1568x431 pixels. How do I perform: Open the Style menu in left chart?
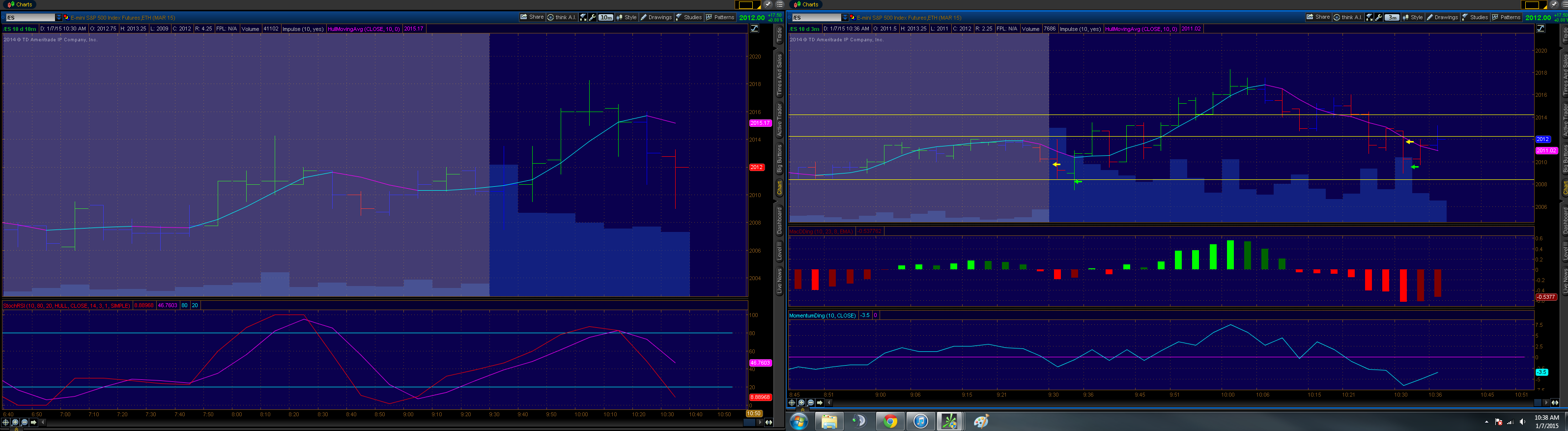click(x=627, y=17)
